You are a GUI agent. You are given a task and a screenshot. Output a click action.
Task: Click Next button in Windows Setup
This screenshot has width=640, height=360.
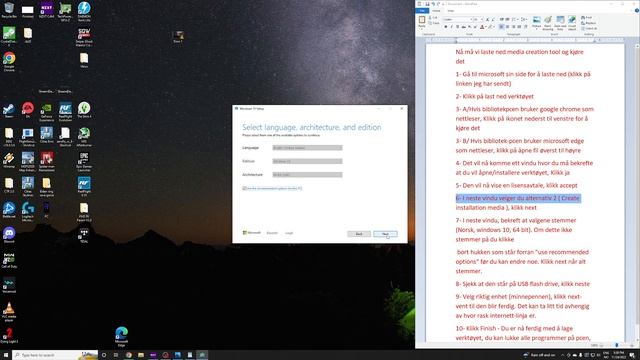(x=385, y=234)
